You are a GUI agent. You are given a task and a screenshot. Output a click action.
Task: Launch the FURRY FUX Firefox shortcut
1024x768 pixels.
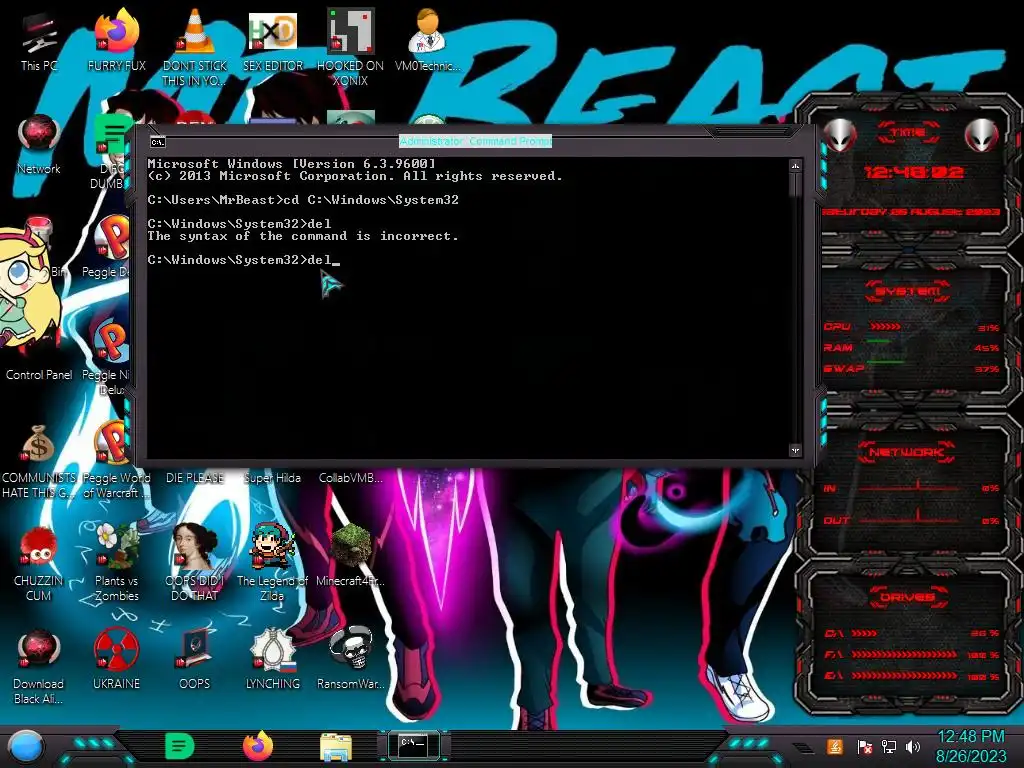(116, 40)
